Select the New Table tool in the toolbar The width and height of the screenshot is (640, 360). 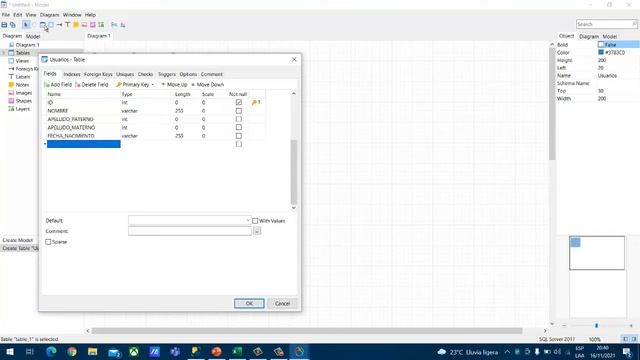(43, 25)
